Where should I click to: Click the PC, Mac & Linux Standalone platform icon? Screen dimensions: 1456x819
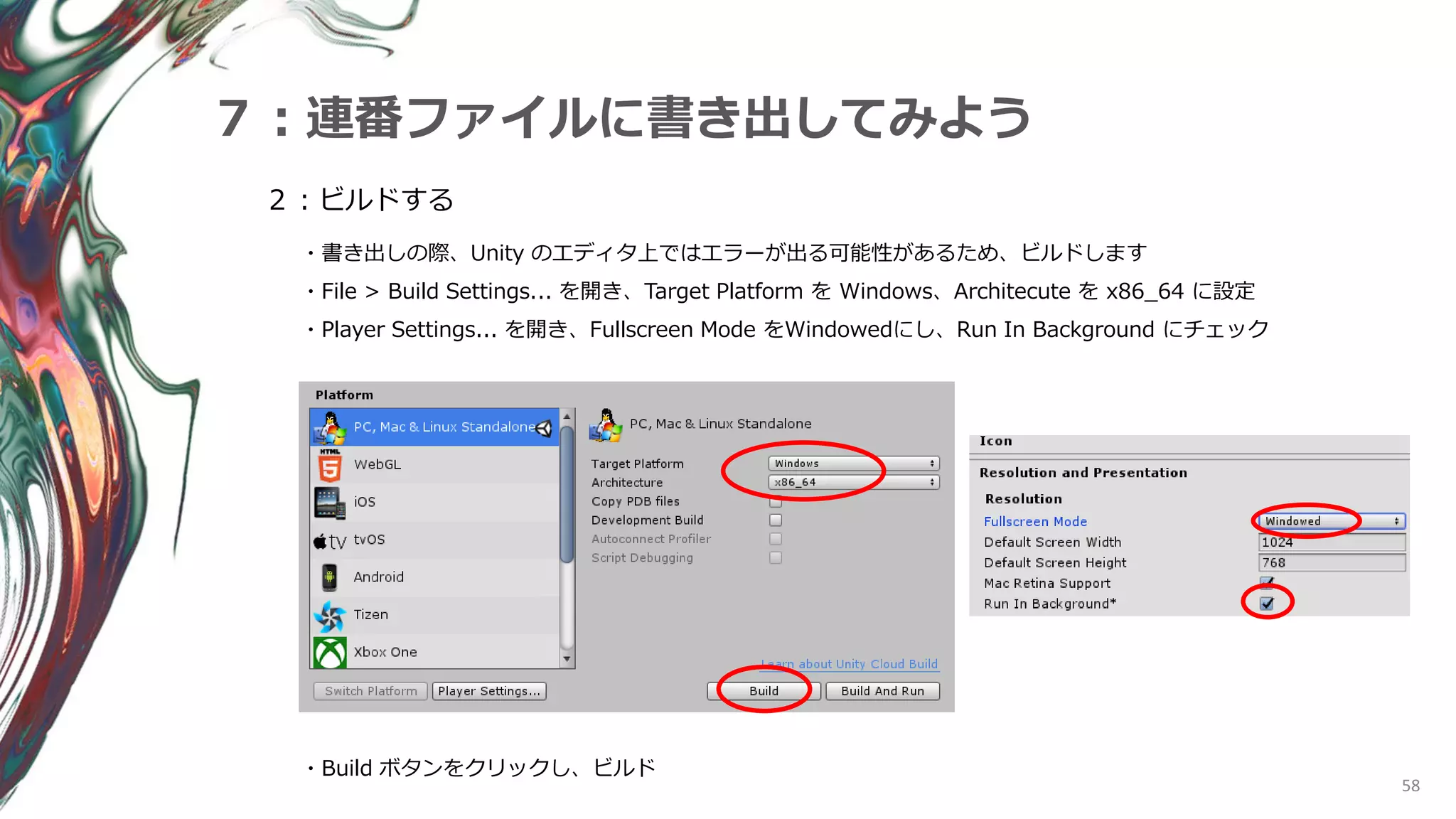(329, 427)
